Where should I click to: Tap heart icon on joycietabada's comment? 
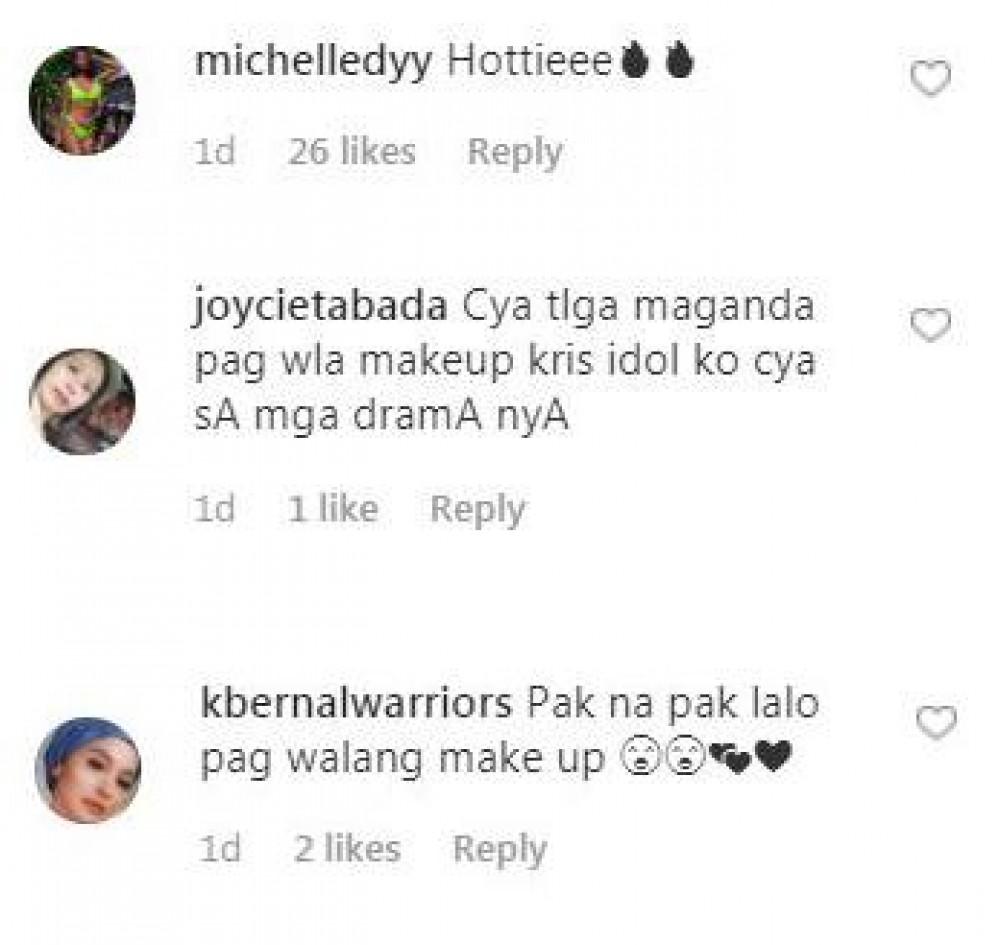(930, 325)
